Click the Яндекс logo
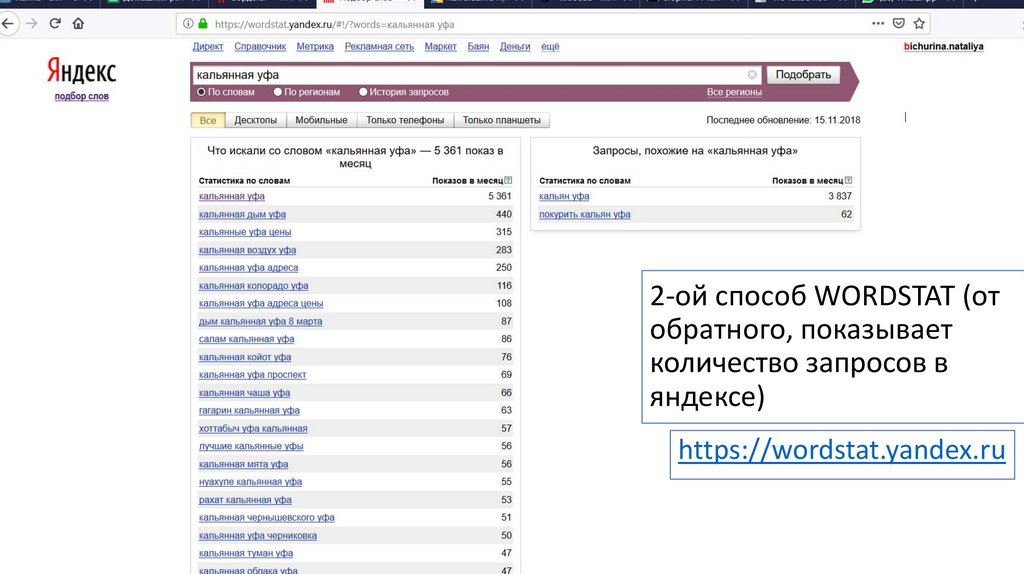Viewport: 1024px width, 574px height. pyautogui.click(x=82, y=71)
